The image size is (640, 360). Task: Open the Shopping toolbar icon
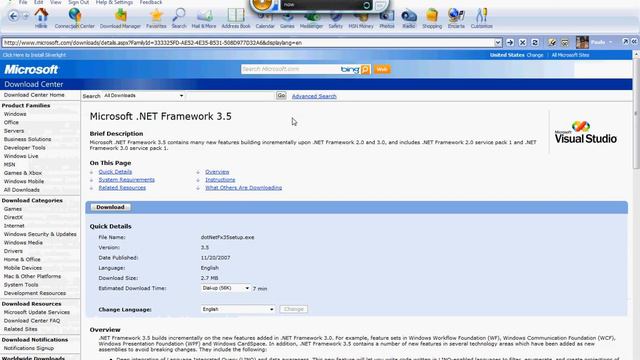[432, 18]
